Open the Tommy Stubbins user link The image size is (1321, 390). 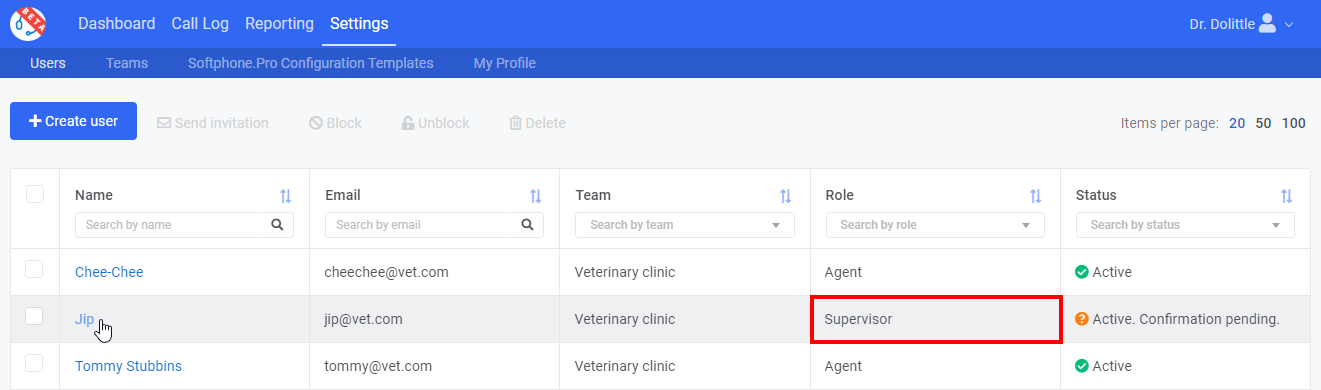(x=128, y=366)
